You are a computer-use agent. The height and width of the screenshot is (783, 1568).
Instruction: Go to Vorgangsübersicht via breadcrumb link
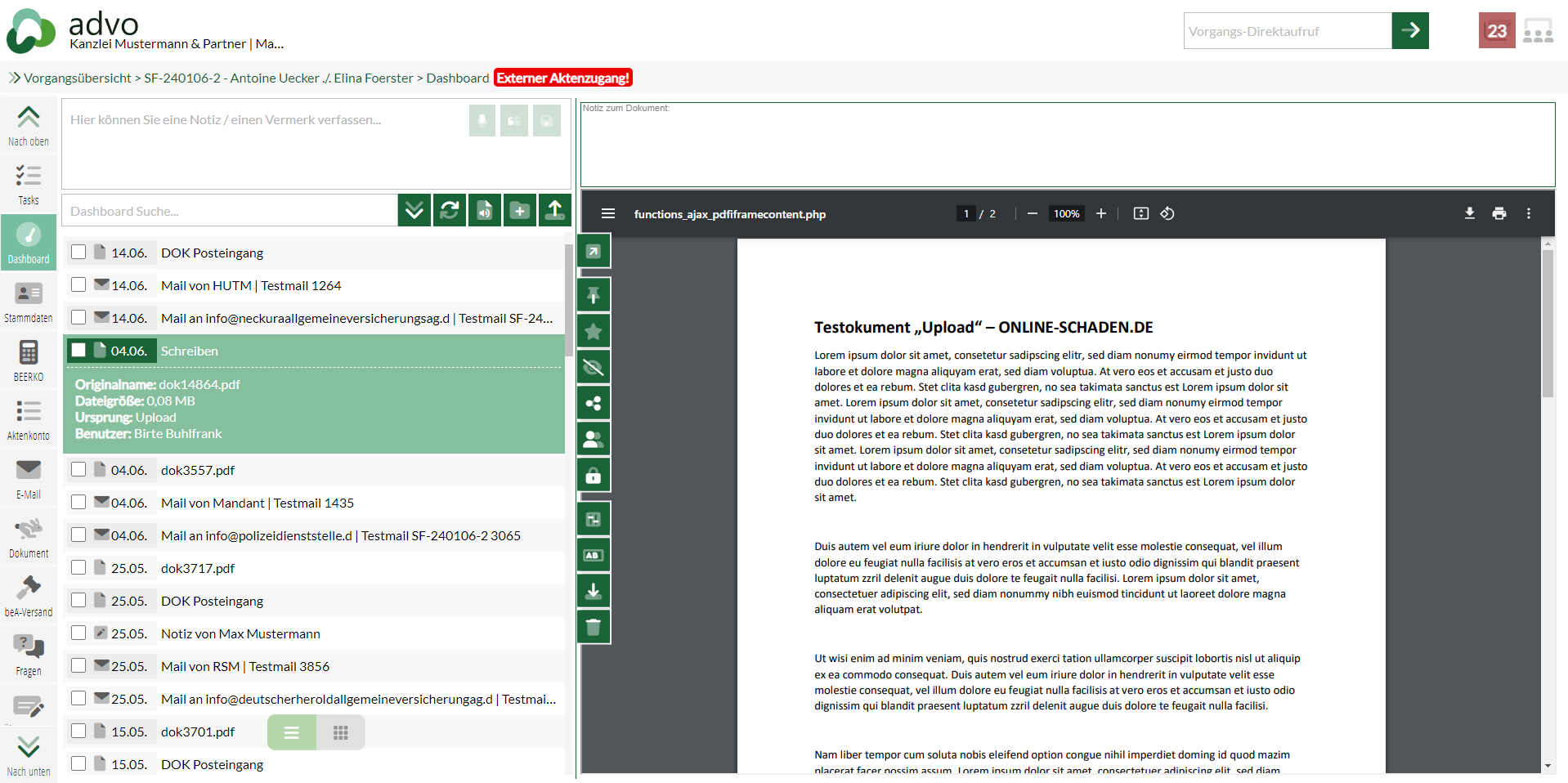[x=77, y=78]
